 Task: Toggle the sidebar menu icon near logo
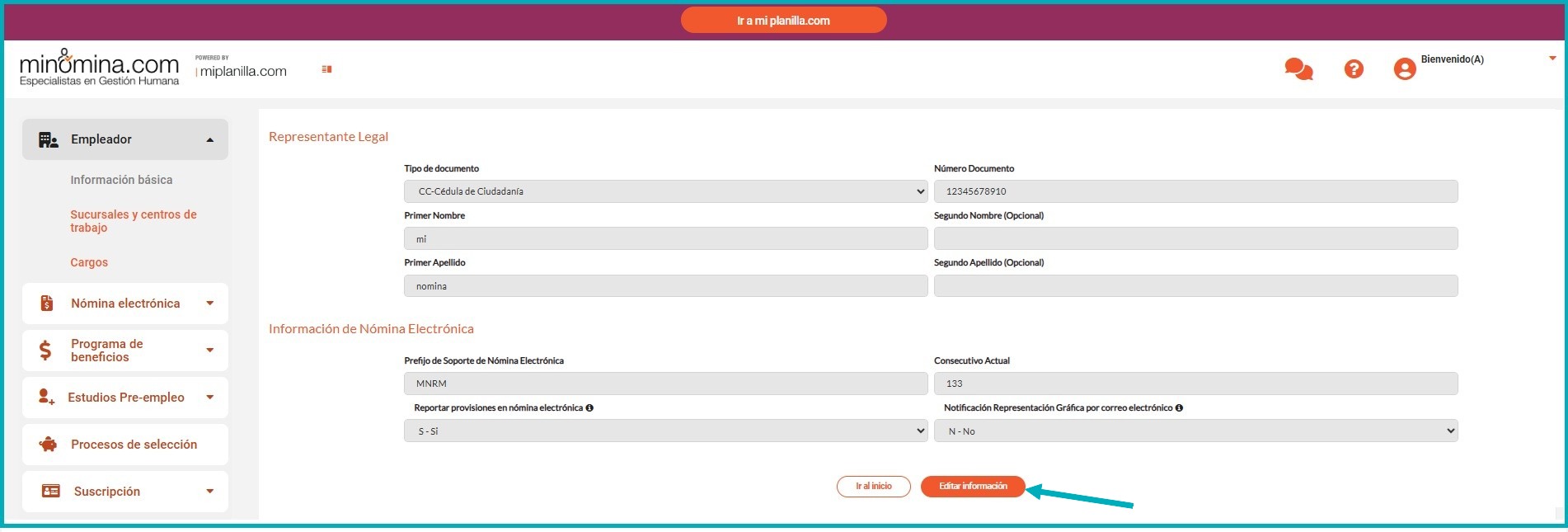[326, 69]
